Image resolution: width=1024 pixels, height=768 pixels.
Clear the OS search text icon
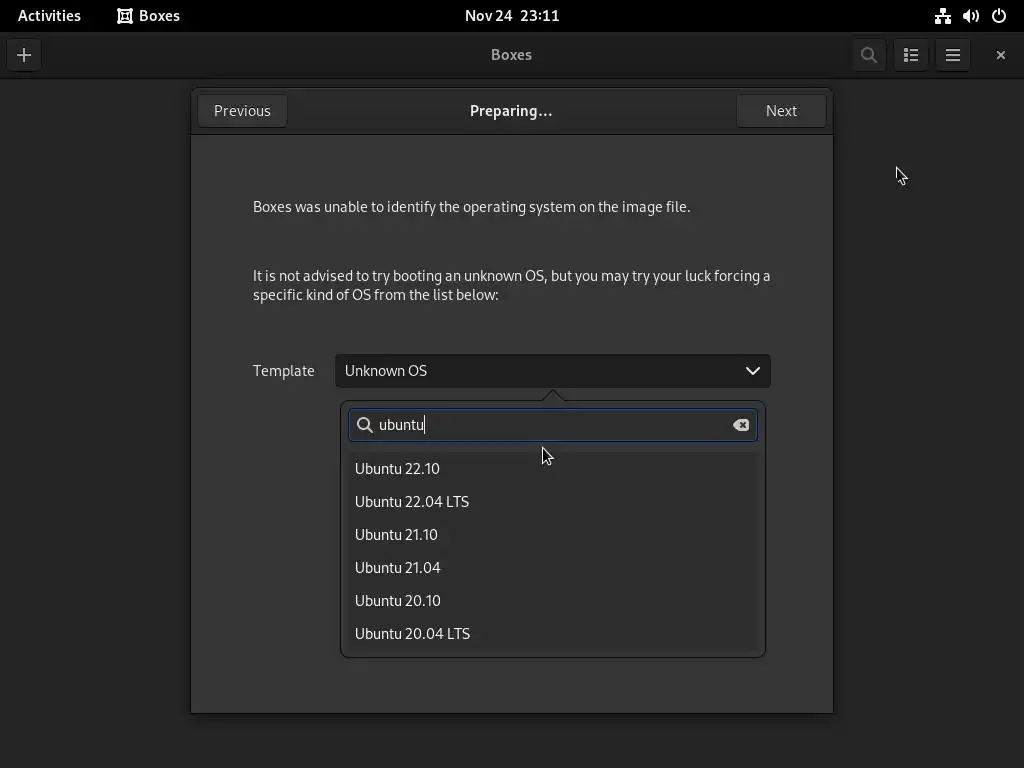tap(741, 425)
